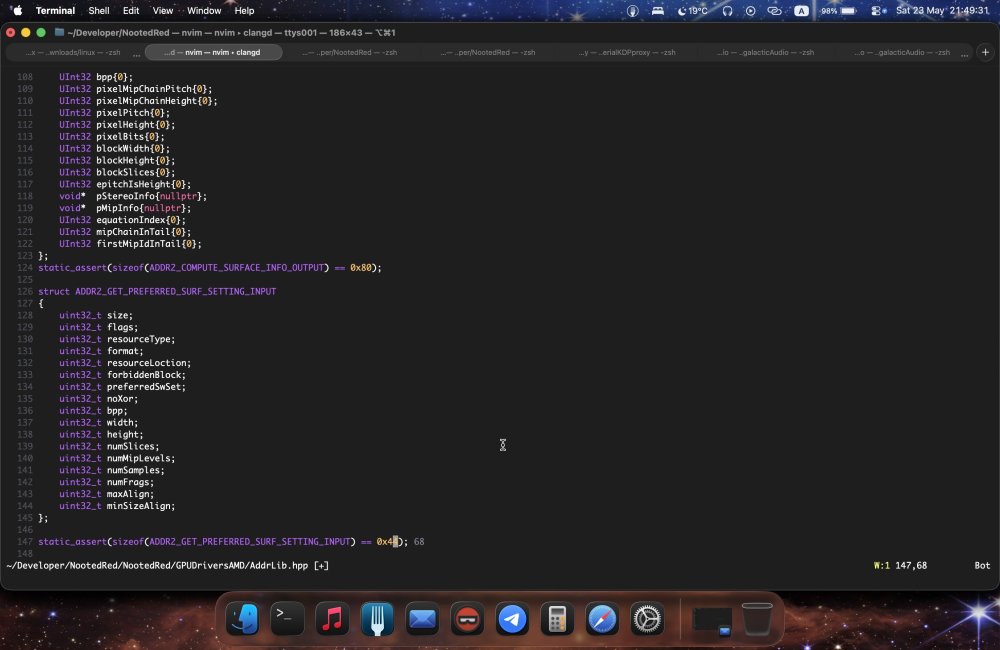Click 'uint32_t minSizeAlign;' line
The width and height of the screenshot is (1000, 650).
117,506
